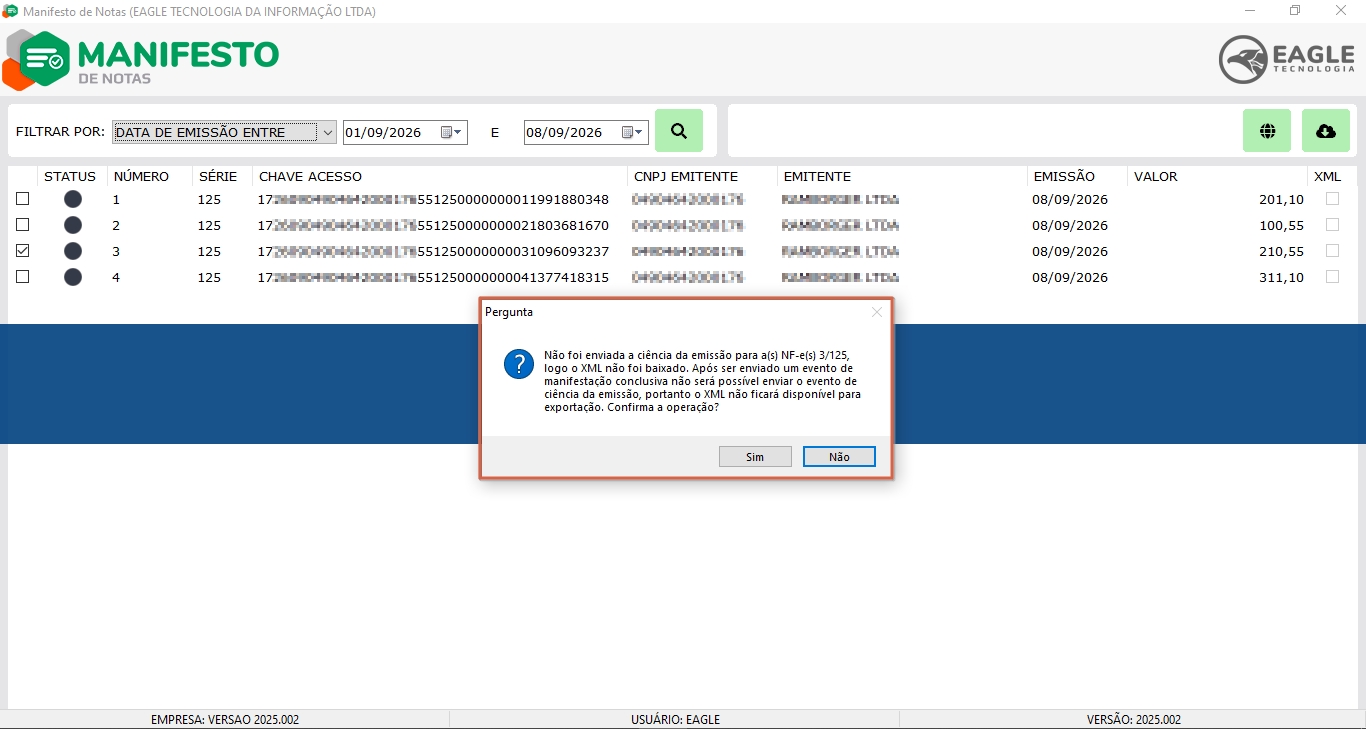
Task: Click the cloud download icon button
Action: [1326, 131]
